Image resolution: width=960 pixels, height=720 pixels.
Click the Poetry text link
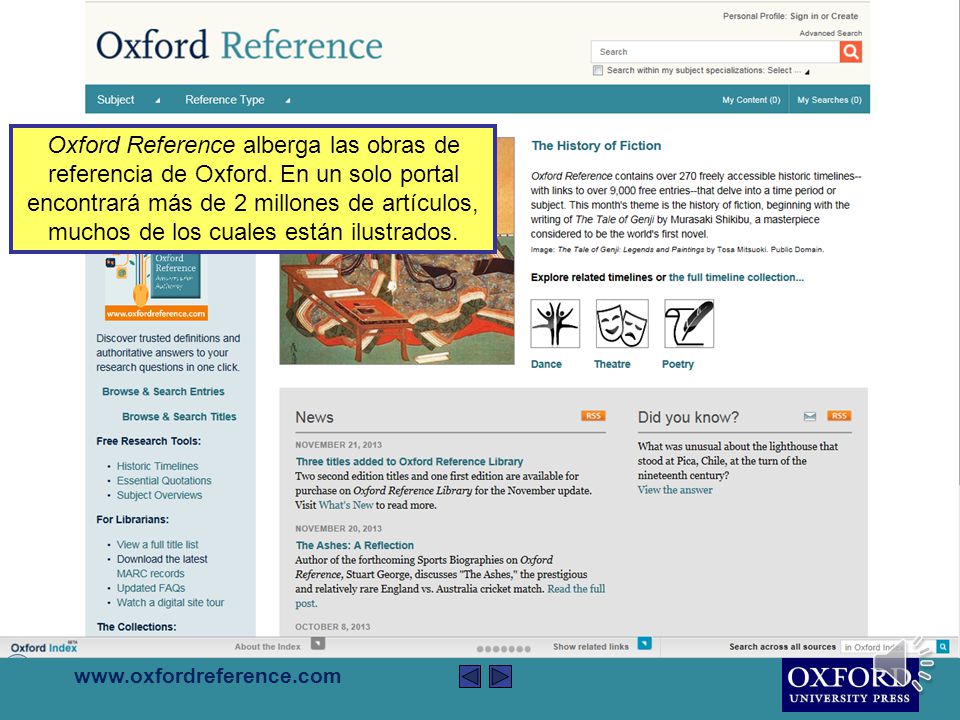point(678,364)
